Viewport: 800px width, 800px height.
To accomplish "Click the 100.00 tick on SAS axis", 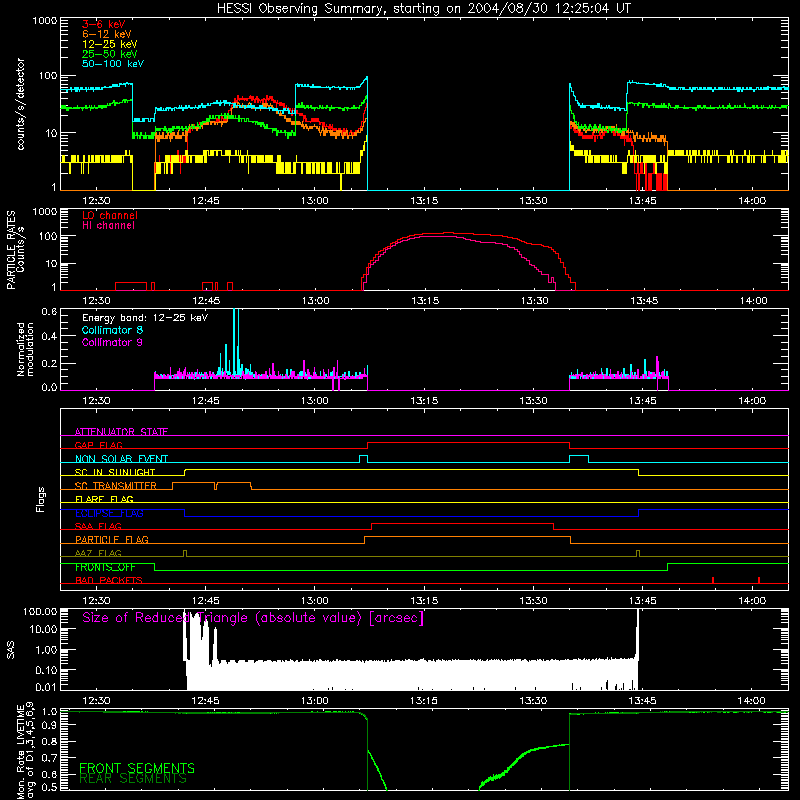I will click(x=40, y=611).
